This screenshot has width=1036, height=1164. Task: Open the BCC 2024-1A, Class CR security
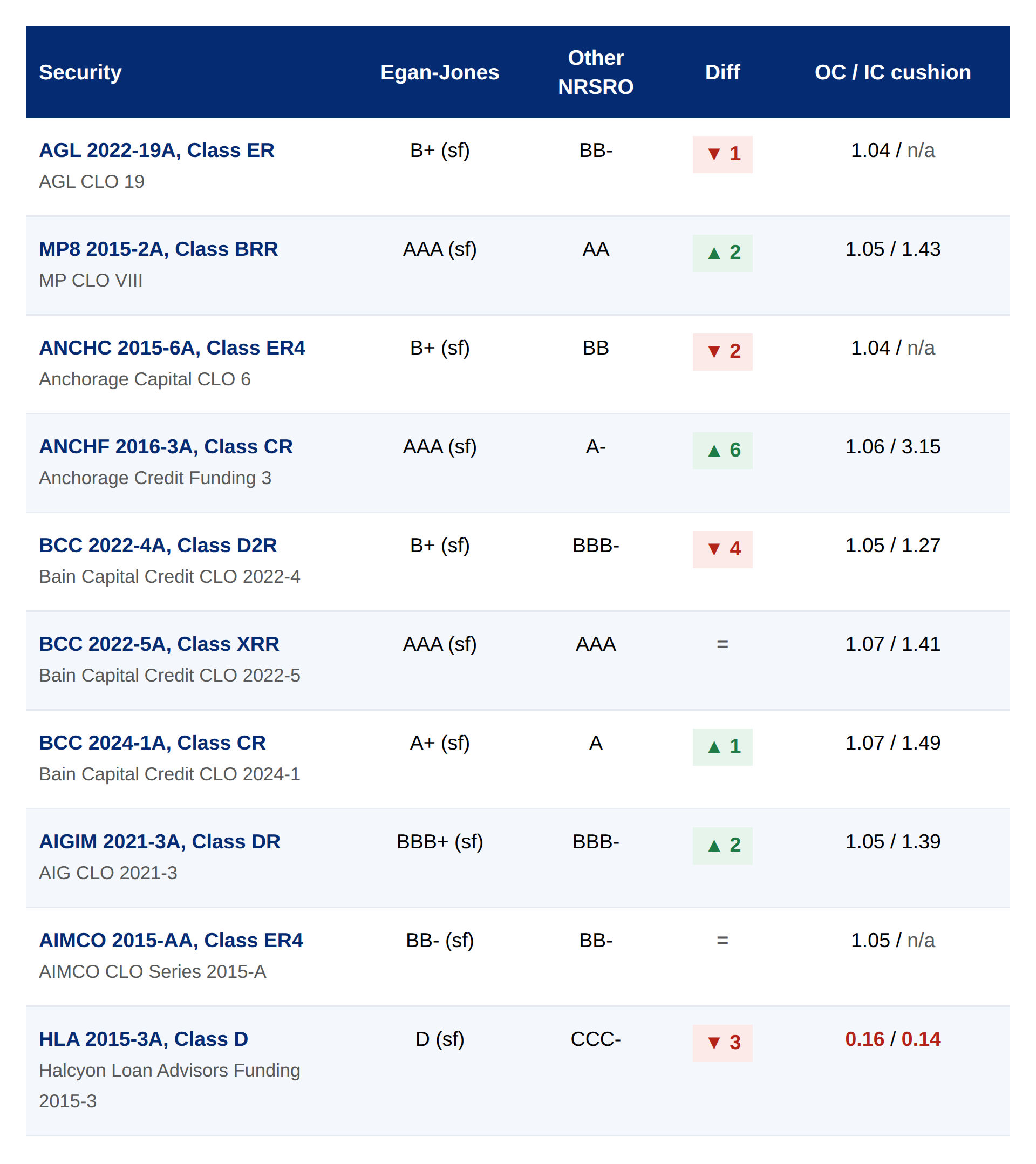pyautogui.click(x=152, y=743)
